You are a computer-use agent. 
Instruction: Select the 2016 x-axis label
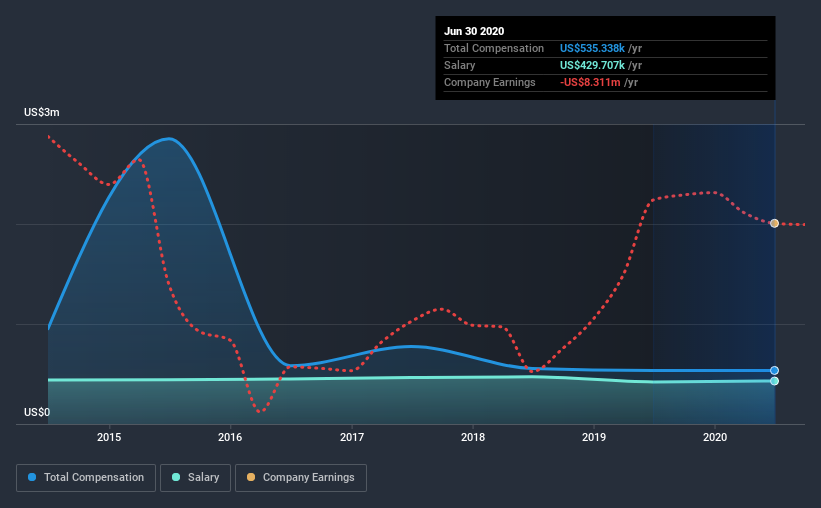click(x=230, y=437)
